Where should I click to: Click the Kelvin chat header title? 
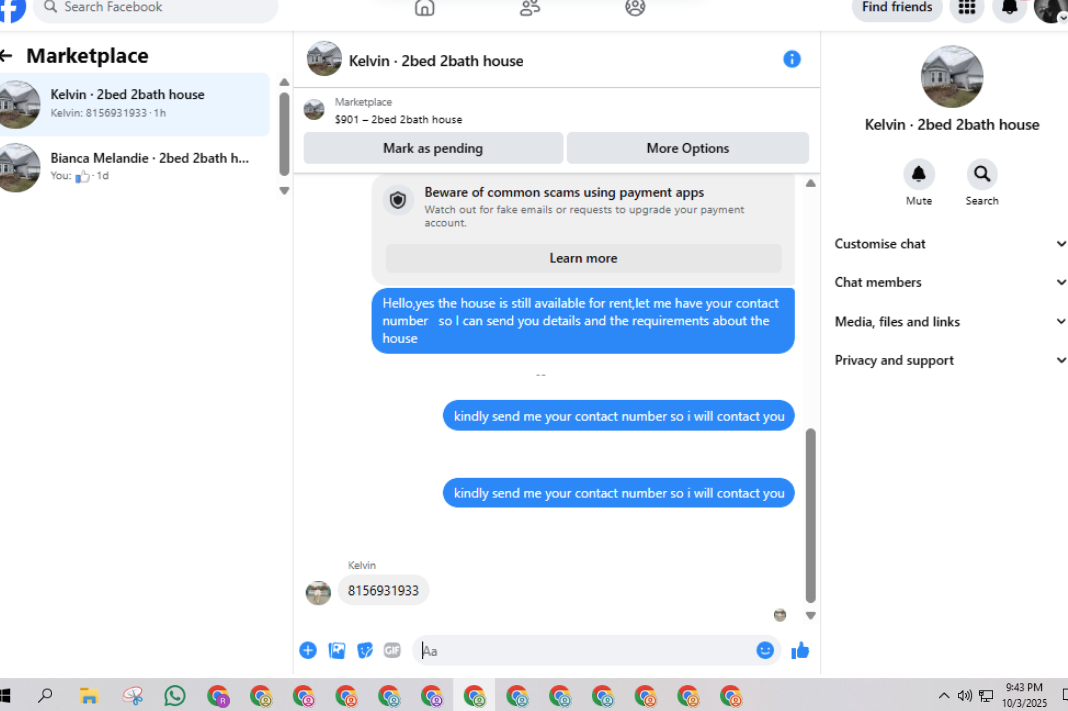pyautogui.click(x=436, y=61)
